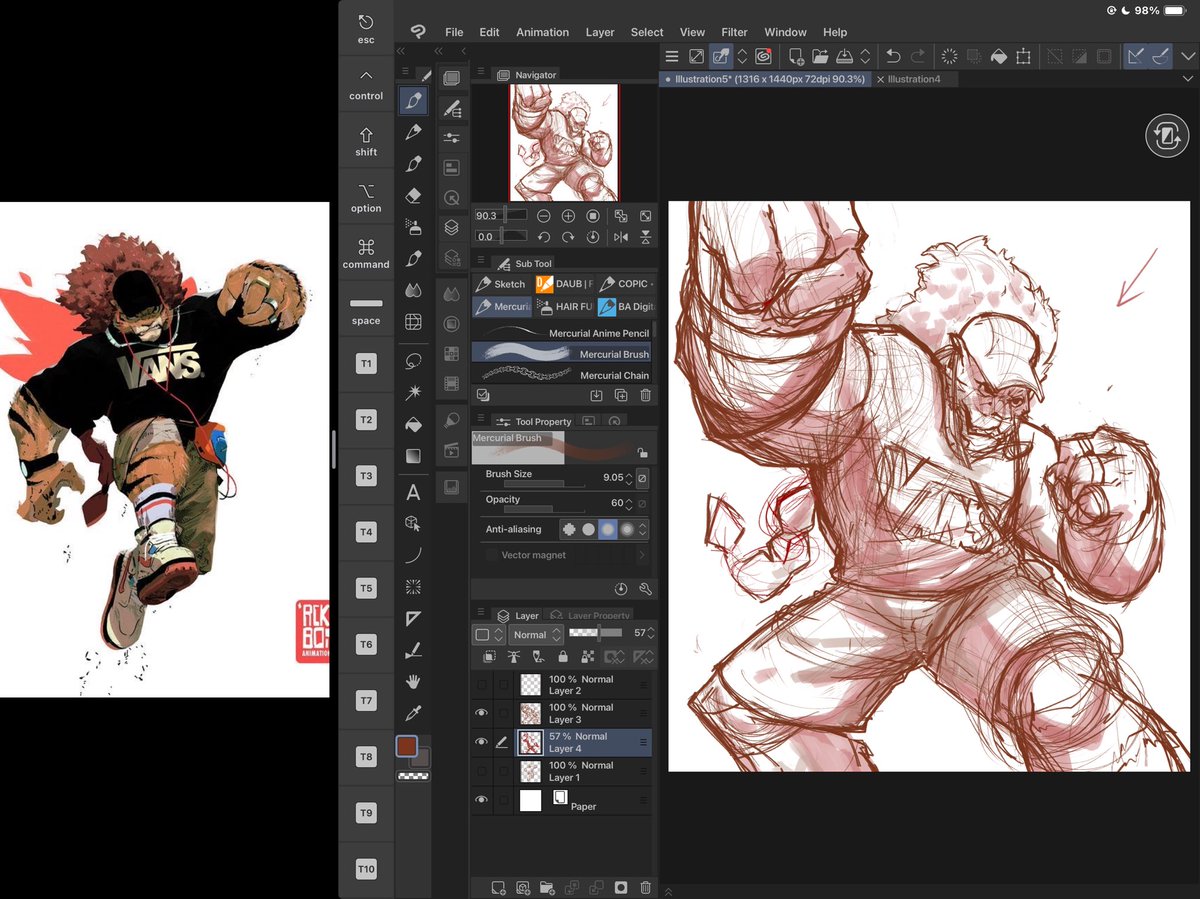Adjust the Opacity value stepper in Tool Property

click(631, 503)
